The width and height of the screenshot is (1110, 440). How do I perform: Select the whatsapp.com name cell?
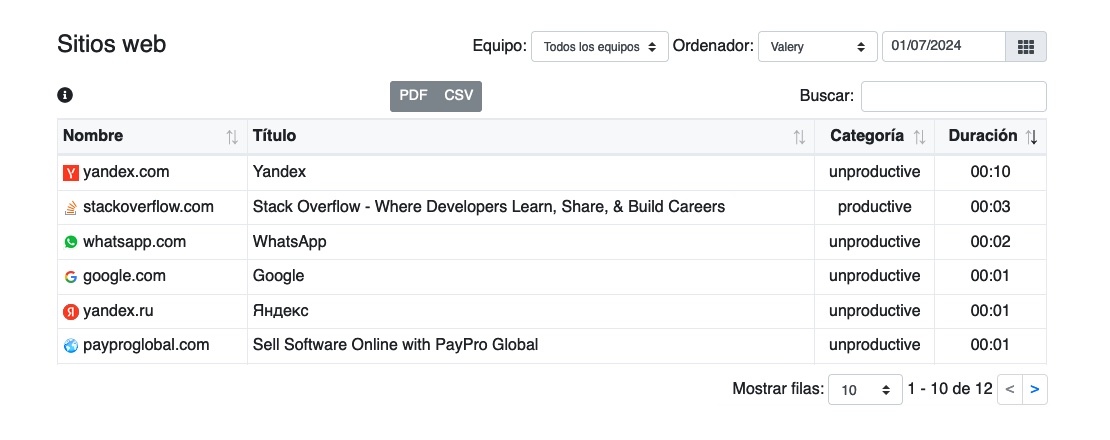[x=152, y=242]
